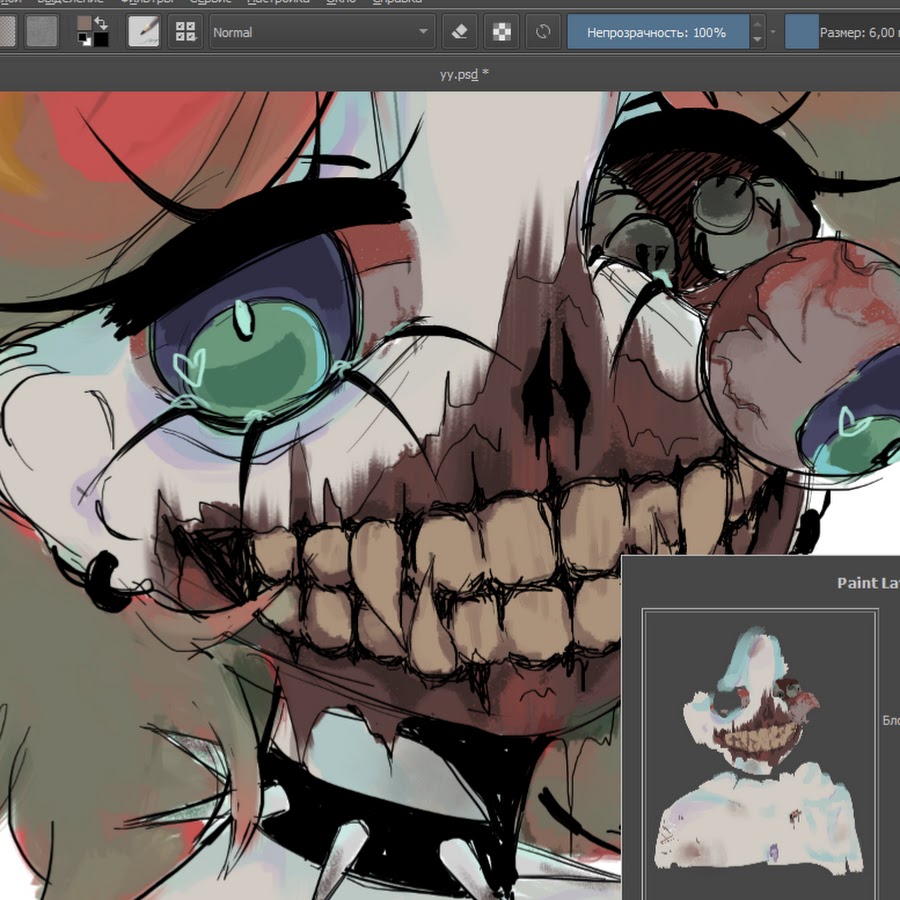900x900 pixels.
Task: Open the brush settings editor
Action: click(x=143, y=32)
